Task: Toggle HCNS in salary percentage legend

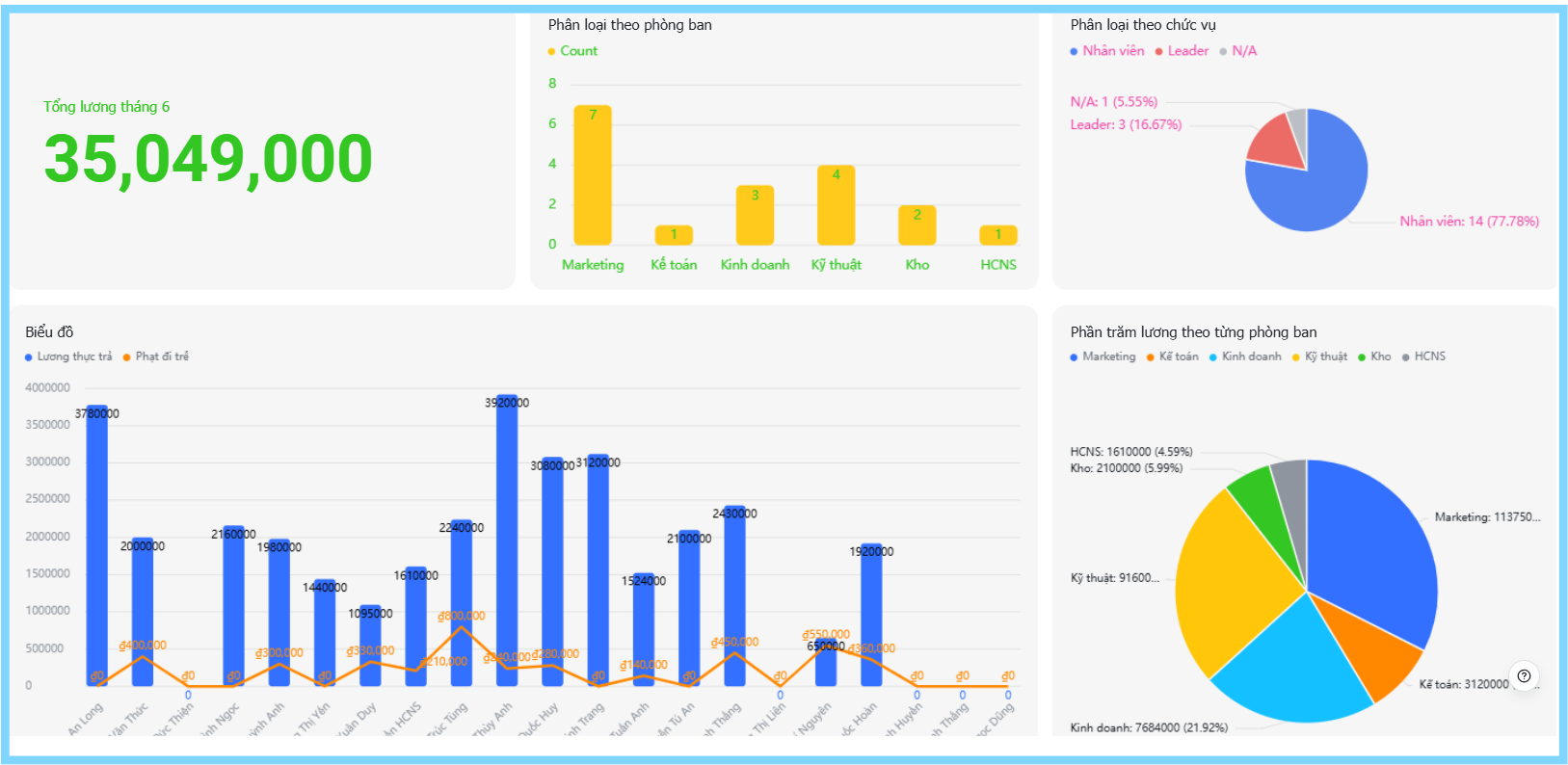Action: click(1423, 356)
